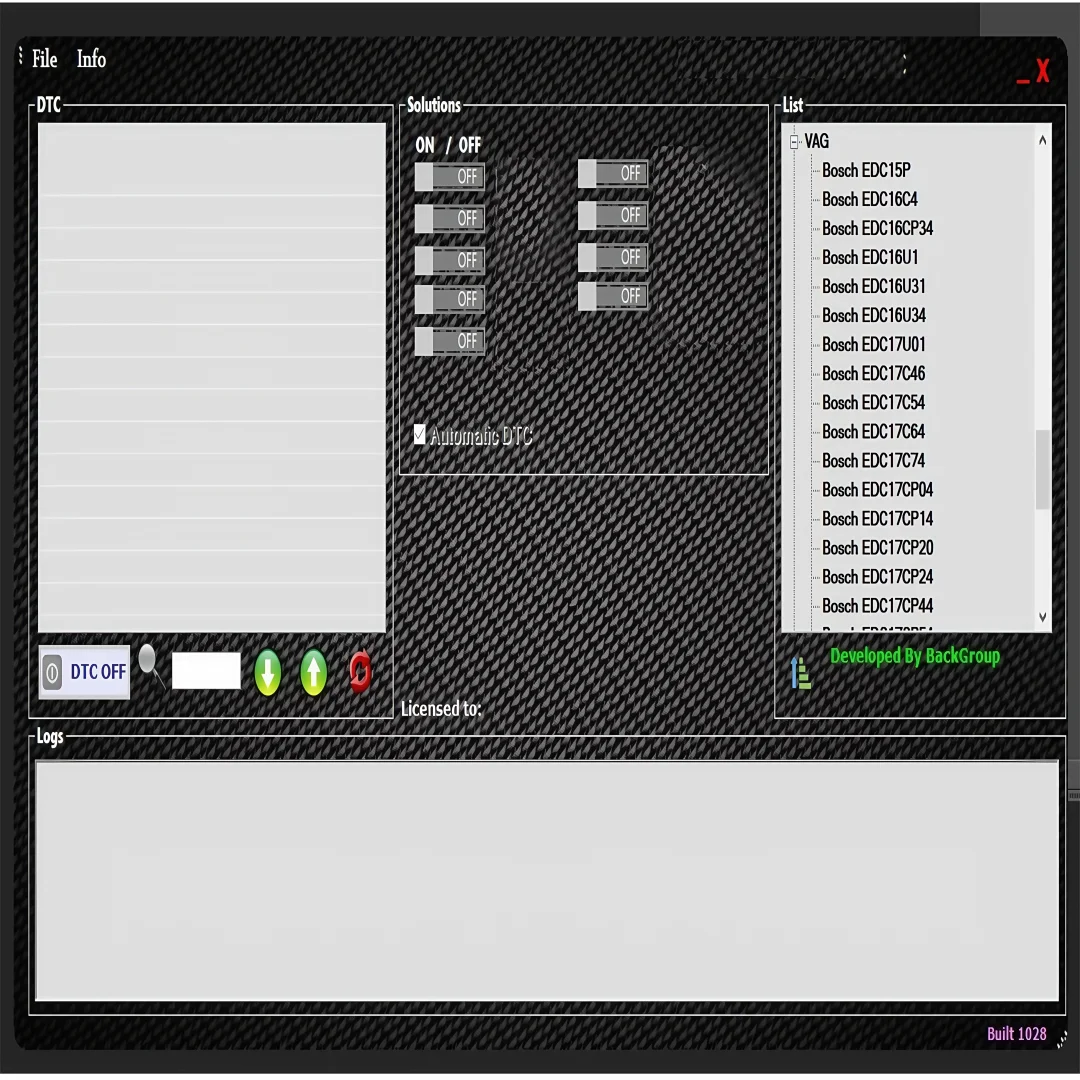Collapse the VAG tree node
The height and width of the screenshot is (1080, 1080).
pyautogui.click(x=793, y=141)
